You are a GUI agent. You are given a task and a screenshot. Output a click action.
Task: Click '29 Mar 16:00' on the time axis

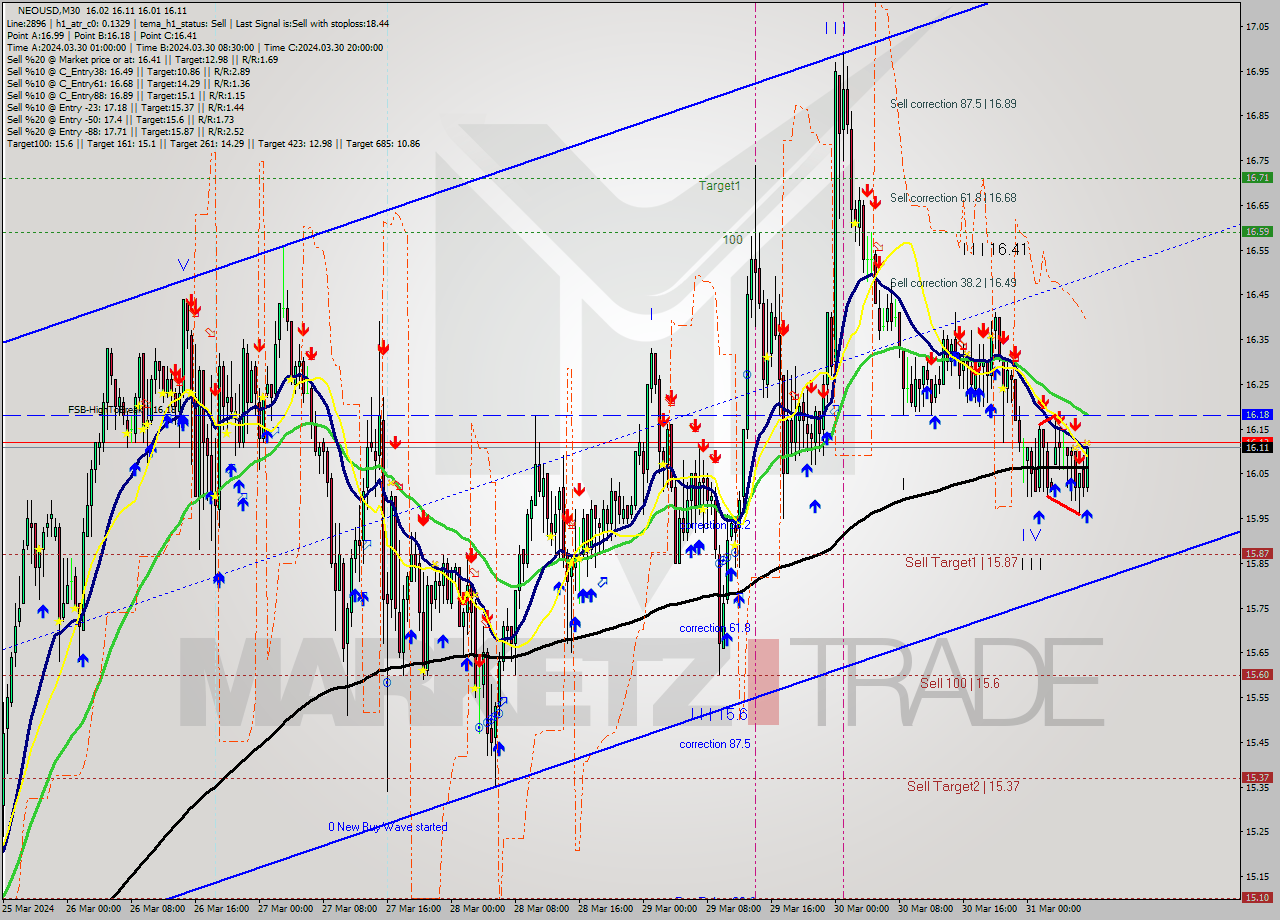pos(798,909)
